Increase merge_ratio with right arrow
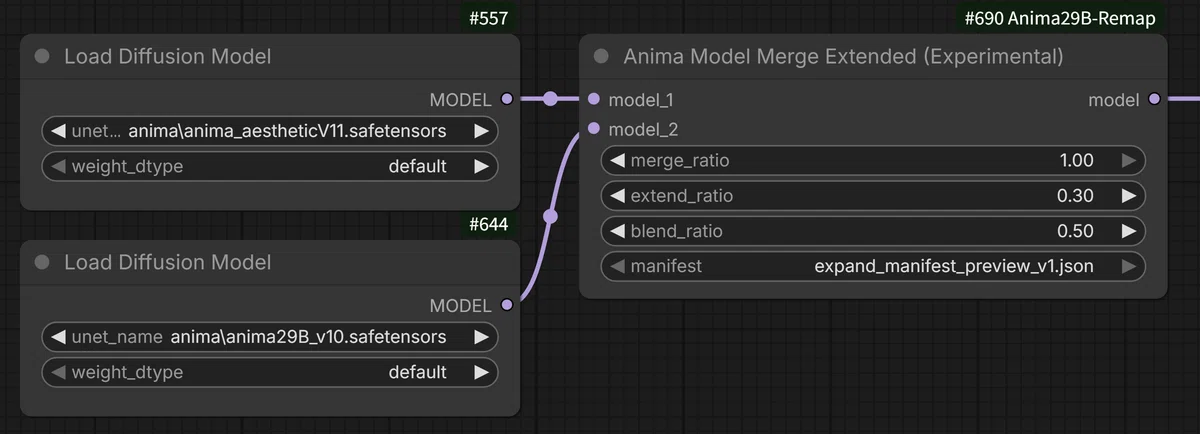The height and width of the screenshot is (434, 1200). click(1129, 160)
